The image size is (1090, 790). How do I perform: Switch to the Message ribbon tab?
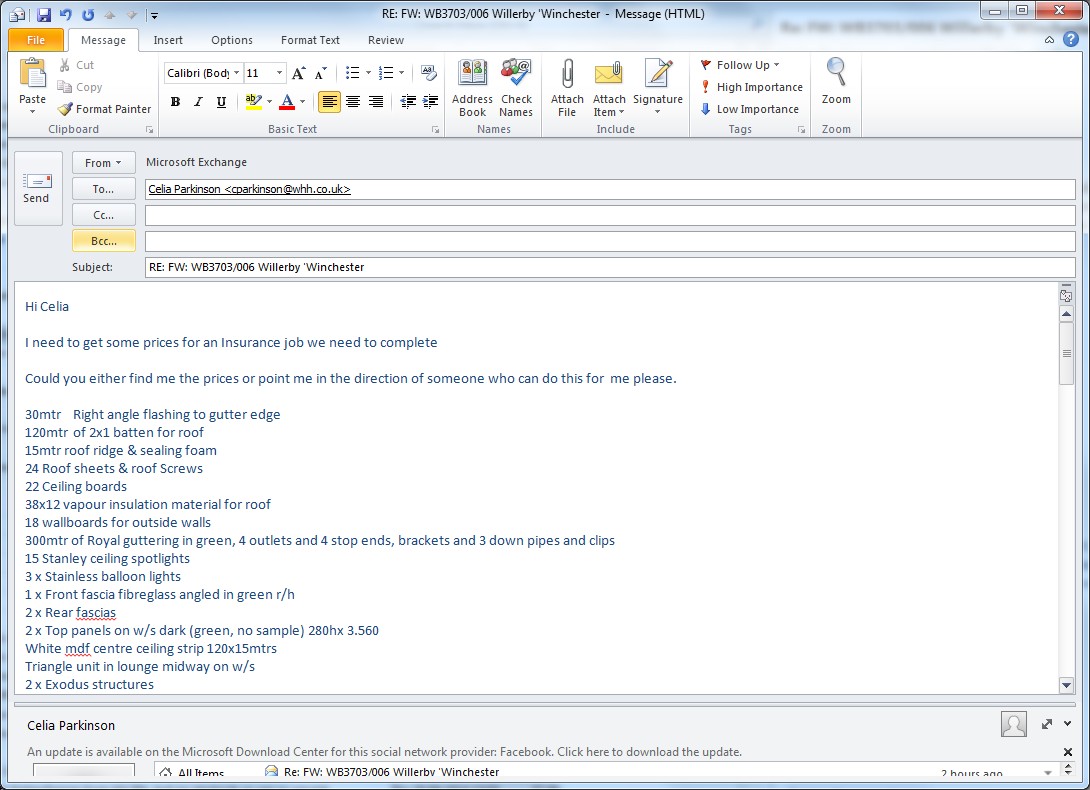103,40
